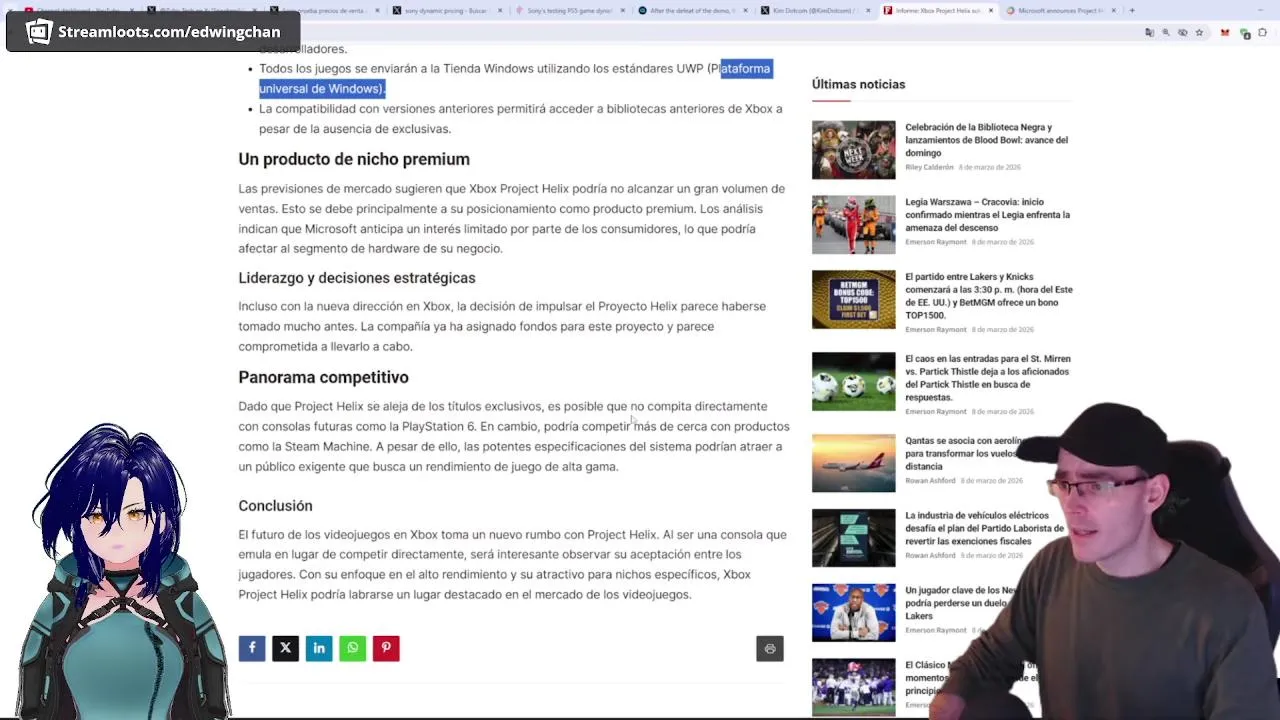Click Legia Warszawa football match thumbnail
This screenshot has height=720, width=1280.
pos(853,225)
